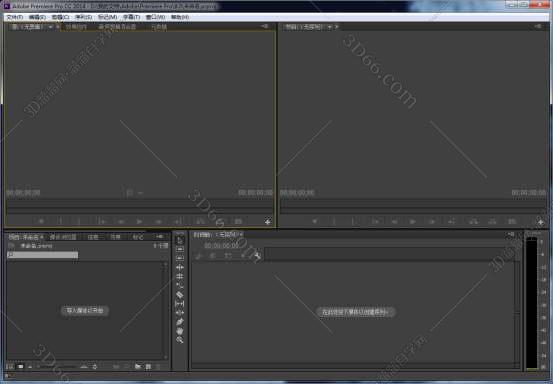Select the Zoom tool
553x384 pixels.
(180, 340)
